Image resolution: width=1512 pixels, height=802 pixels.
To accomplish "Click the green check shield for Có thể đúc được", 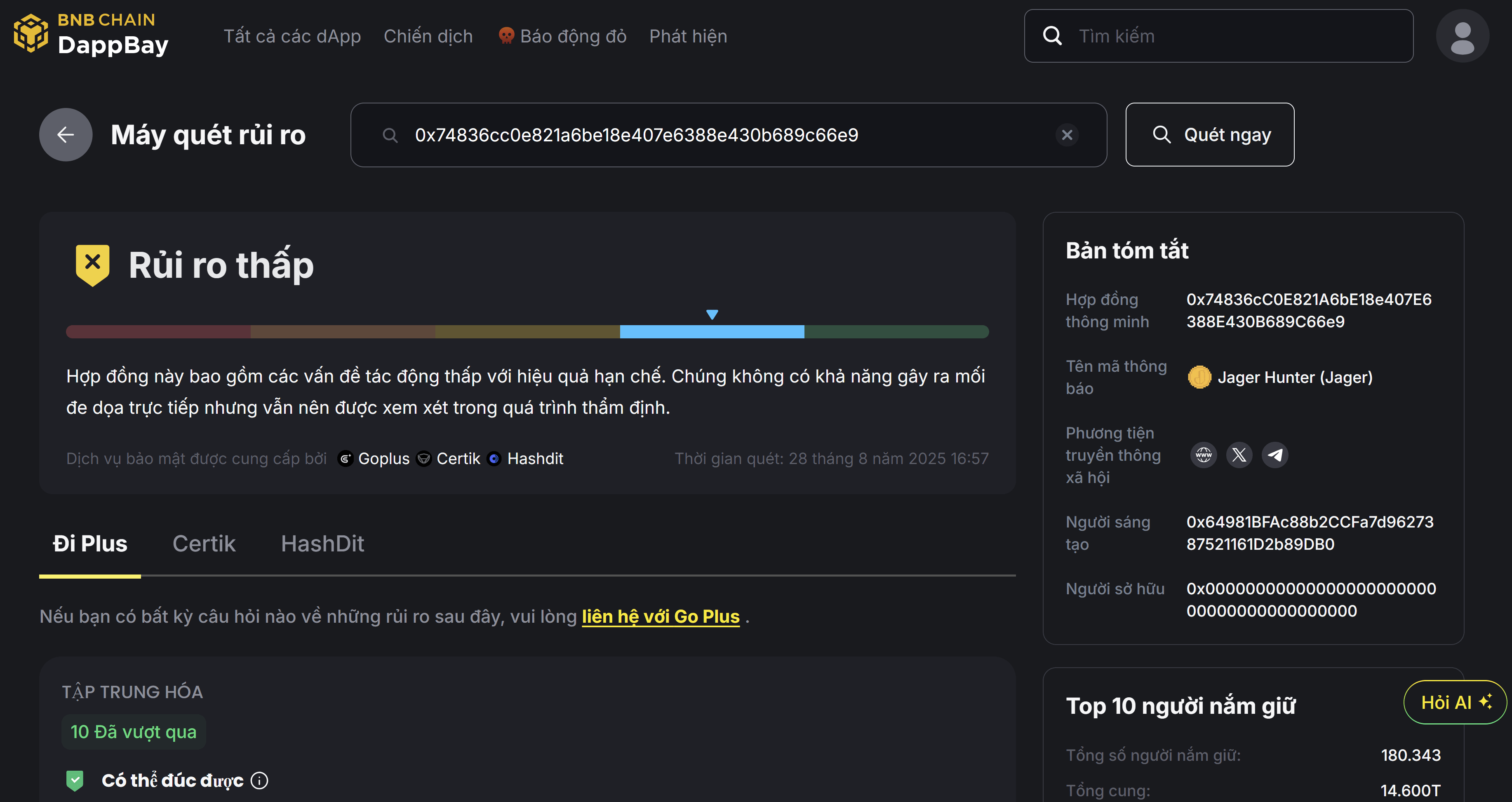I will click(75, 780).
